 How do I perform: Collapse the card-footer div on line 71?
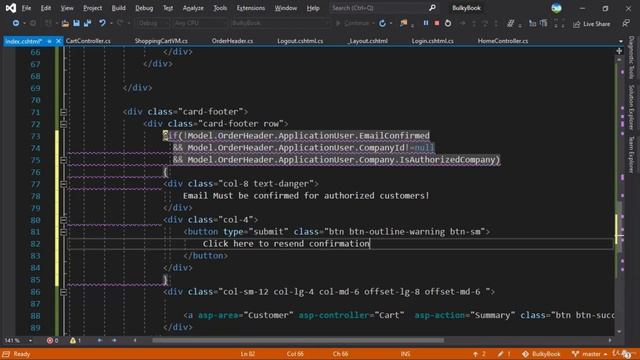point(63,112)
